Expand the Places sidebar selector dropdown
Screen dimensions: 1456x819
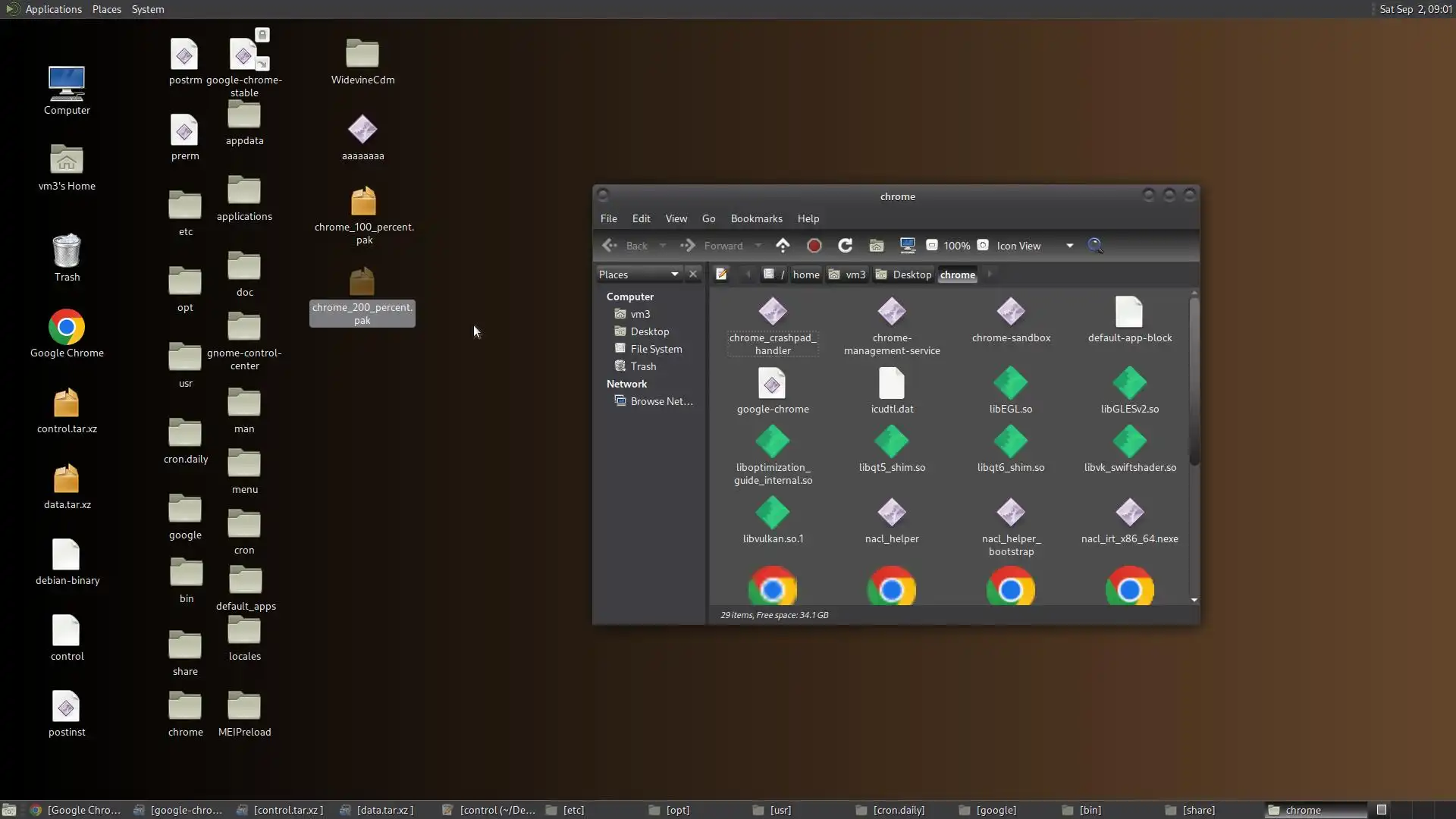[674, 275]
